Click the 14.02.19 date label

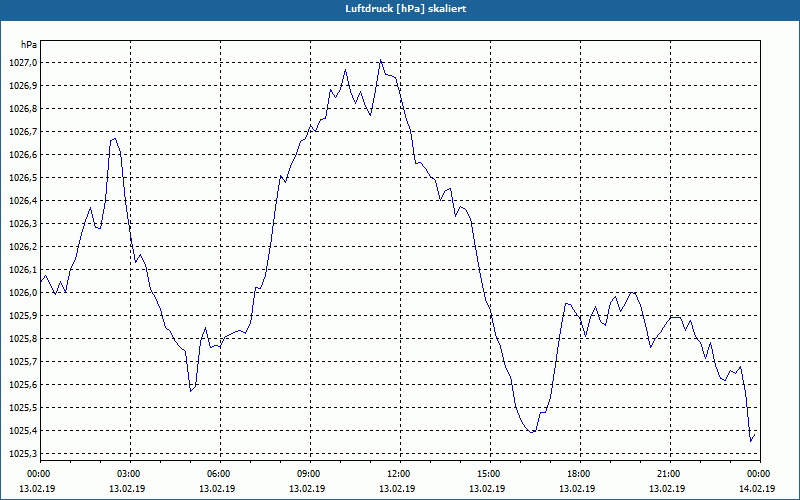pyautogui.click(x=757, y=488)
